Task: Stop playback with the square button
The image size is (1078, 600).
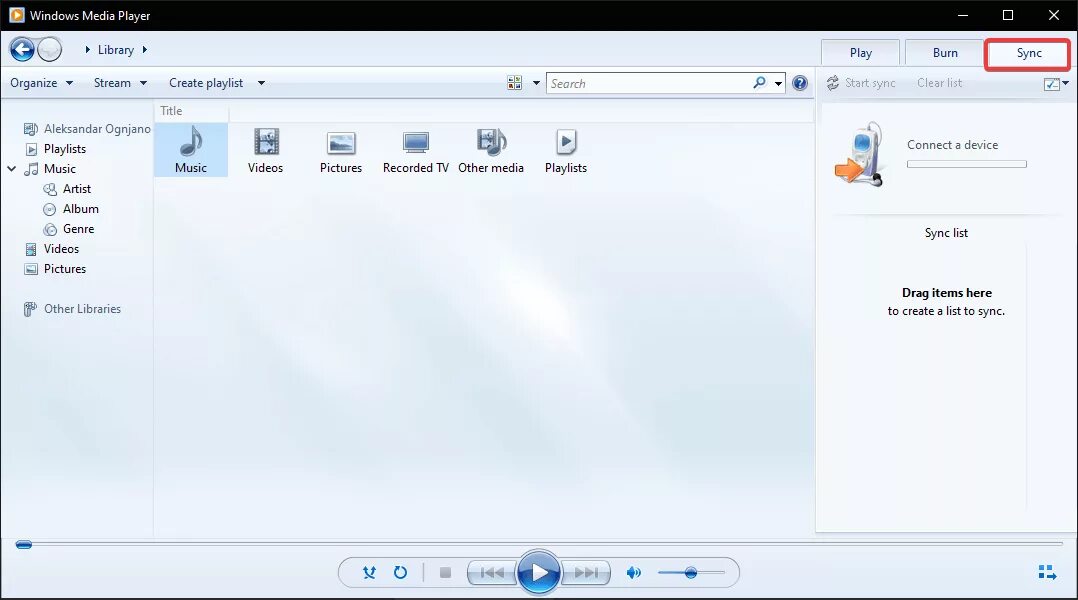Action: tap(446, 572)
